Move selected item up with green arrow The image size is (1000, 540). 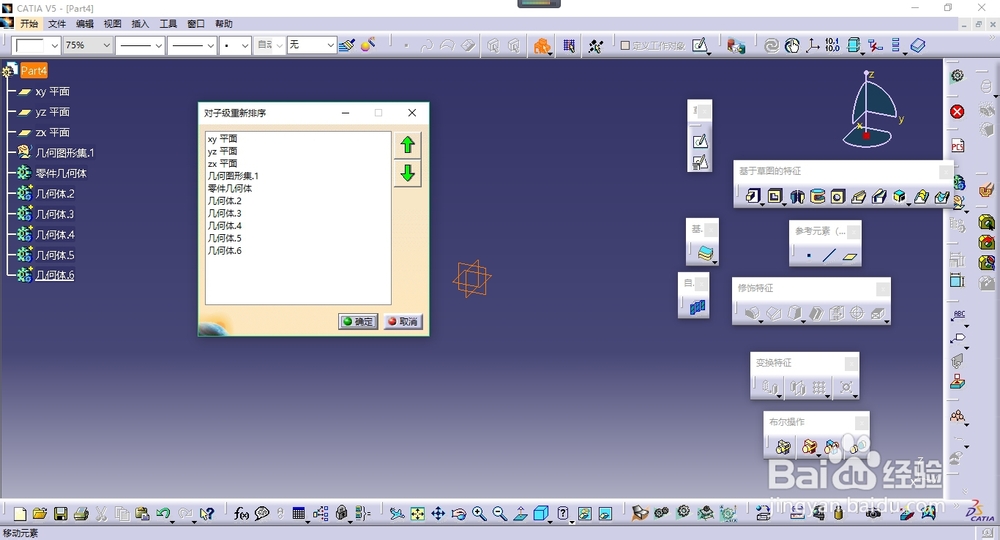tap(408, 145)
